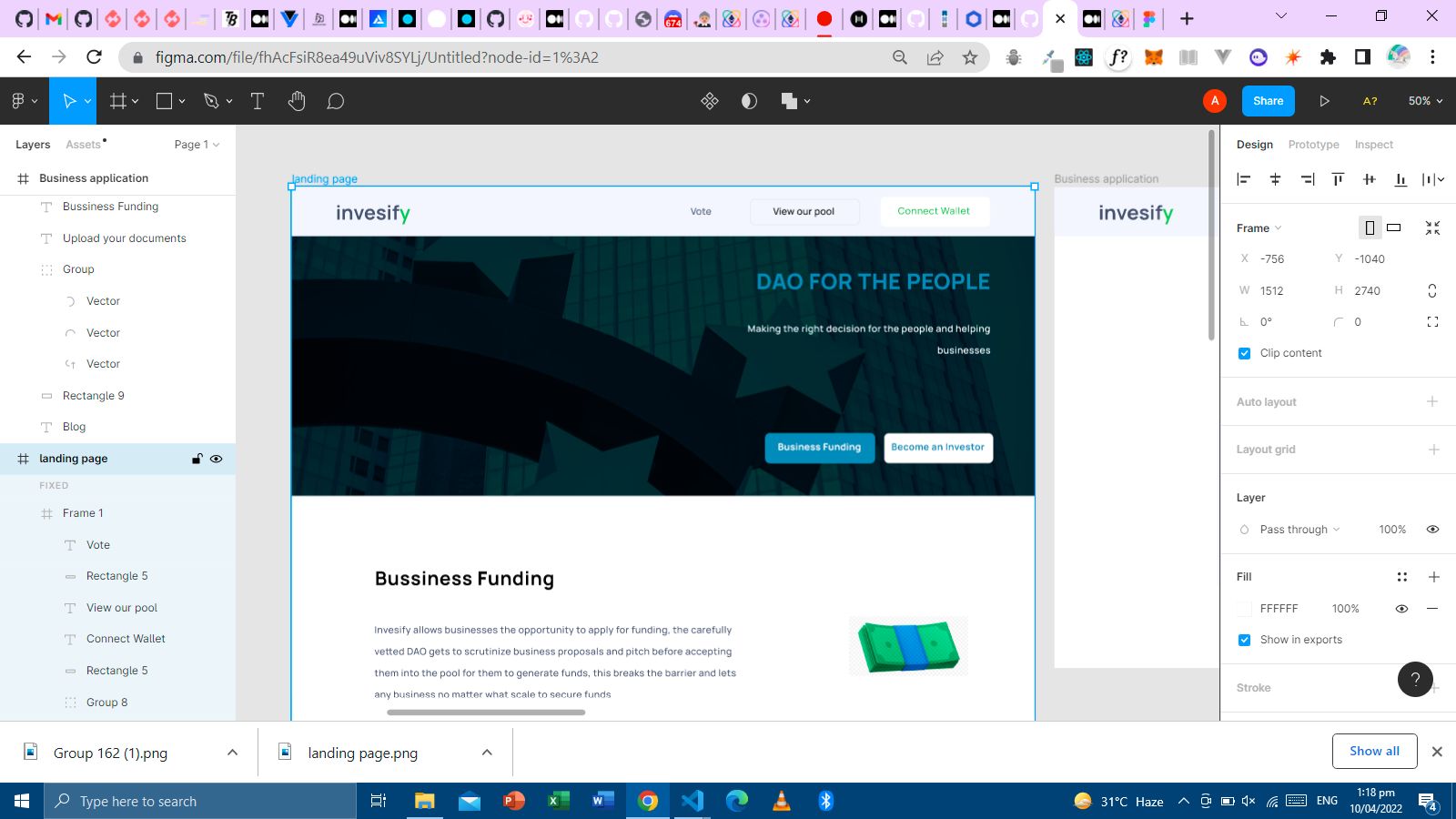Click the Use as mask icon
The image size is (1456, 819).
tap(749, 101)
